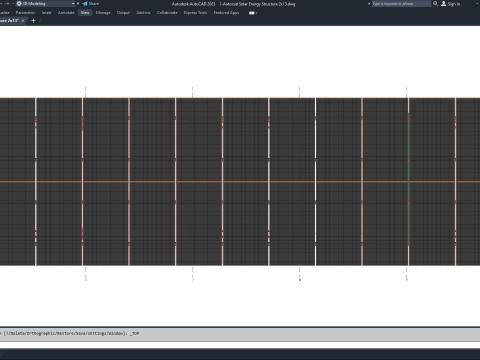
Task: Open the Collaborate ribbon tab
Action: [167, 13]
